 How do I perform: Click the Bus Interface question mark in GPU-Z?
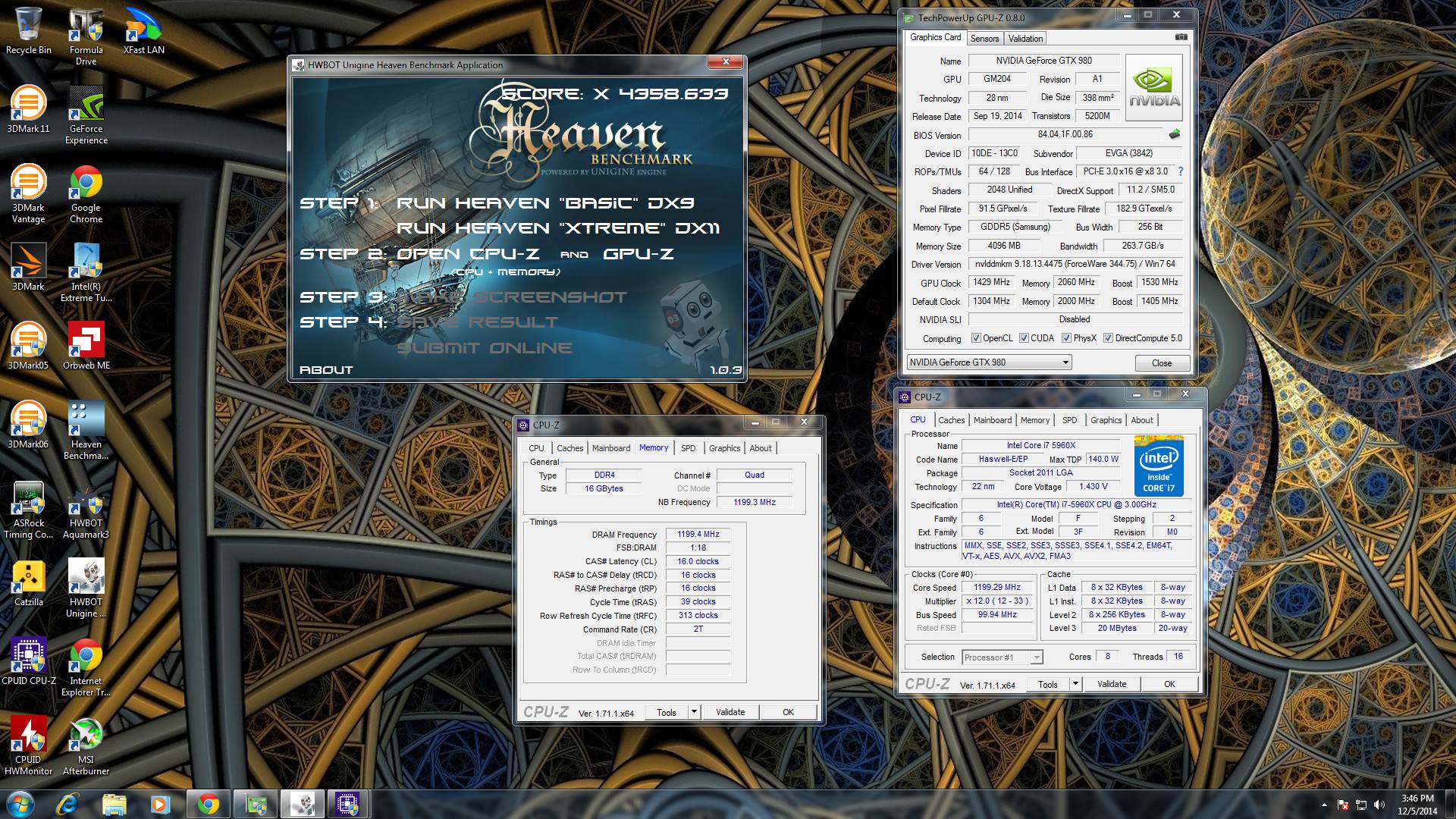click(x=1181, y=172)
